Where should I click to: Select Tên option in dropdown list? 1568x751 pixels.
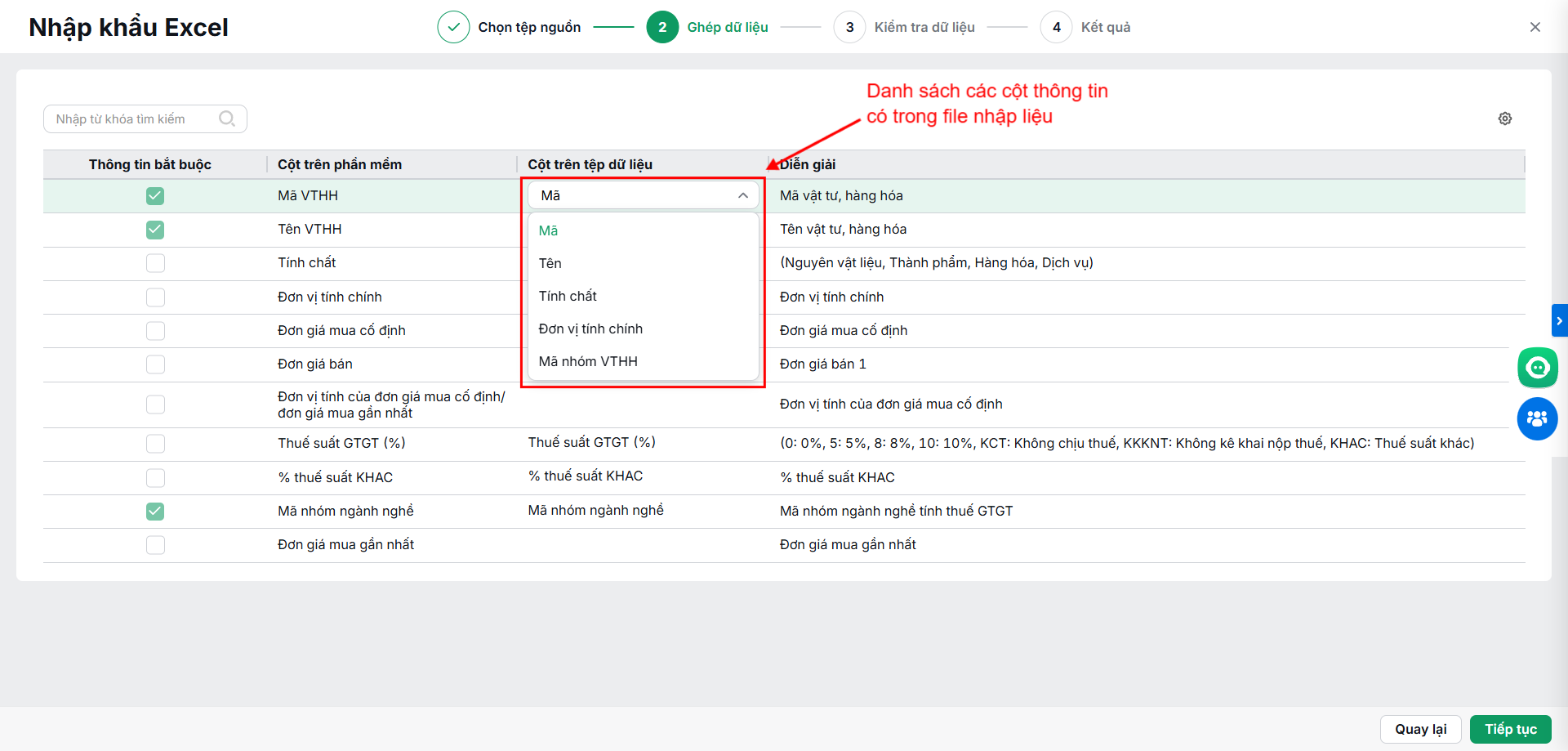[x=644, y=263]
